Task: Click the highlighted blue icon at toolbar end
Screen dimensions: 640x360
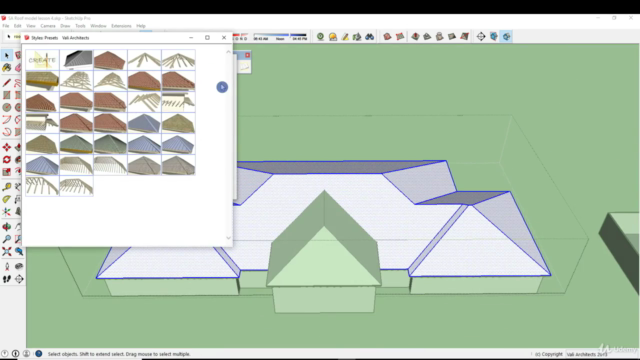Action: pos(506,37)
